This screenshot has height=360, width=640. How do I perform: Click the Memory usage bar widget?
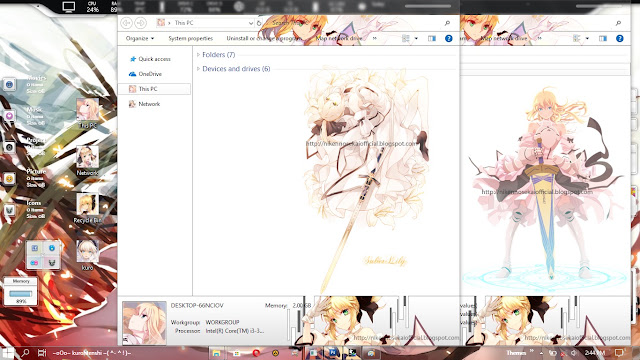[20, 293]
